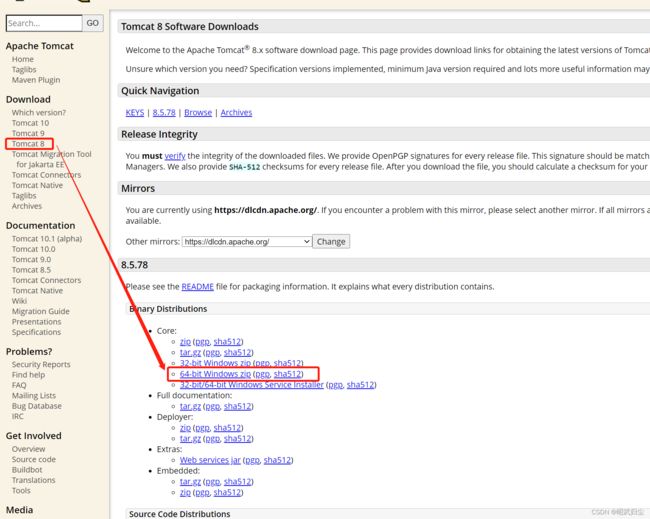Open Tomcat Native link under Download

coord(37,185)
